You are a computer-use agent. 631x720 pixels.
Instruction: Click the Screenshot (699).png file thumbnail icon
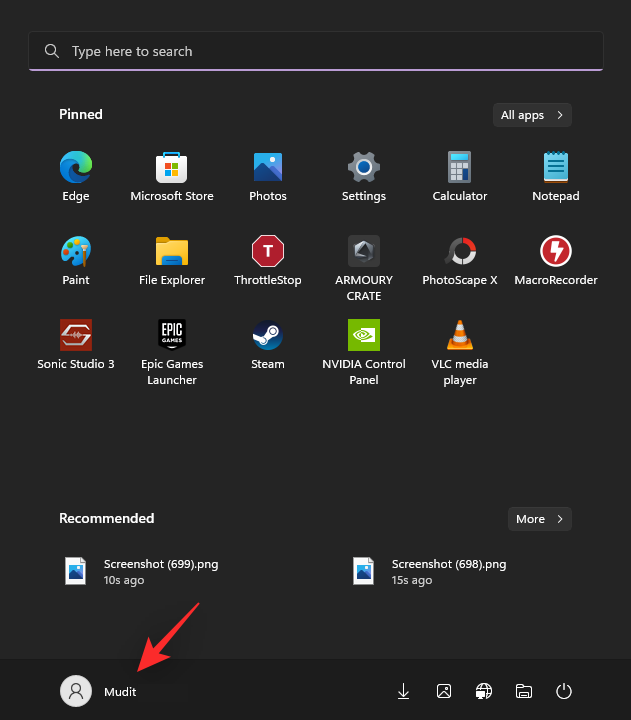point(76,571)
